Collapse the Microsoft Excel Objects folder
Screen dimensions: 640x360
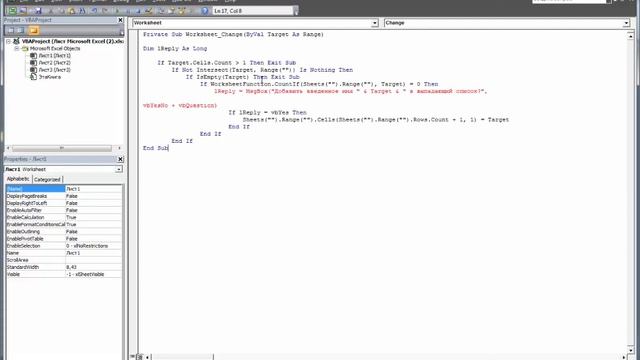tap(17, 49)
